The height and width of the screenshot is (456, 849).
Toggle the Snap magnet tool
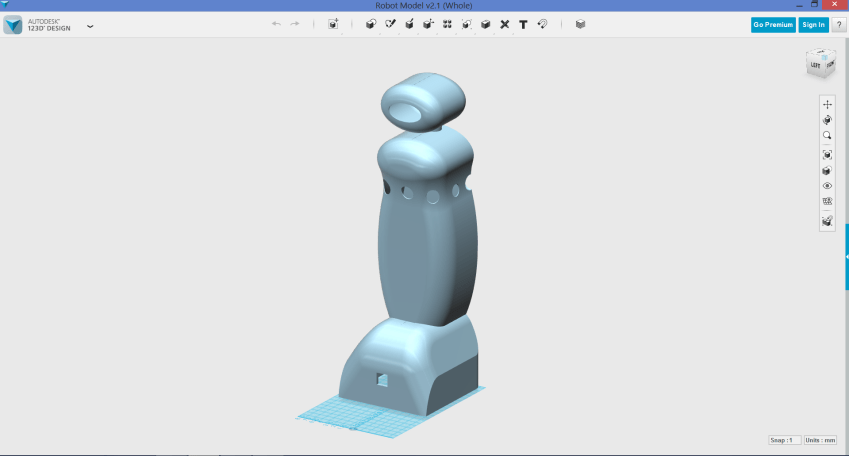click(x=542, y=24)
